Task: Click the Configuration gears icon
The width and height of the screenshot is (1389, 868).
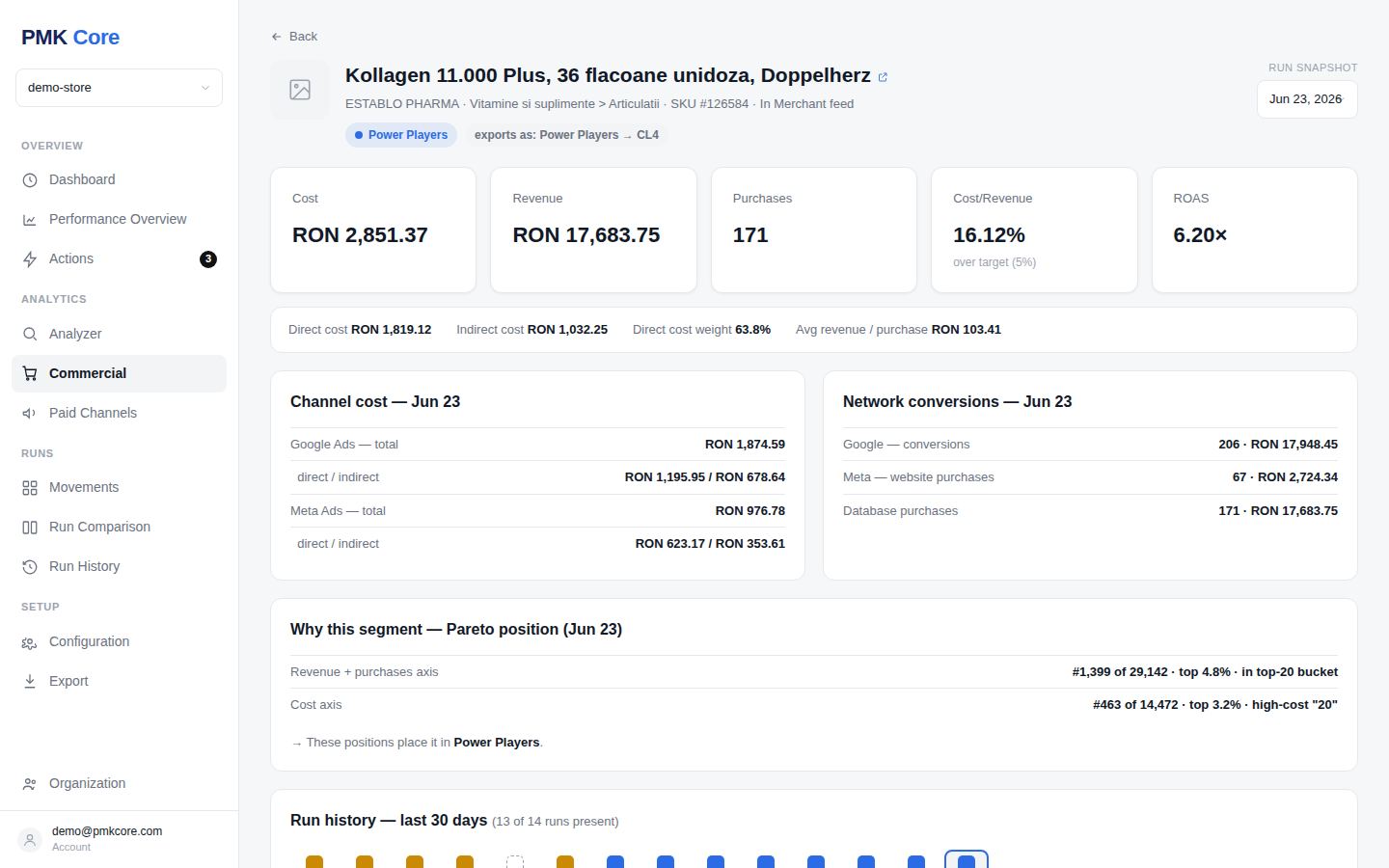Action: 30,642
